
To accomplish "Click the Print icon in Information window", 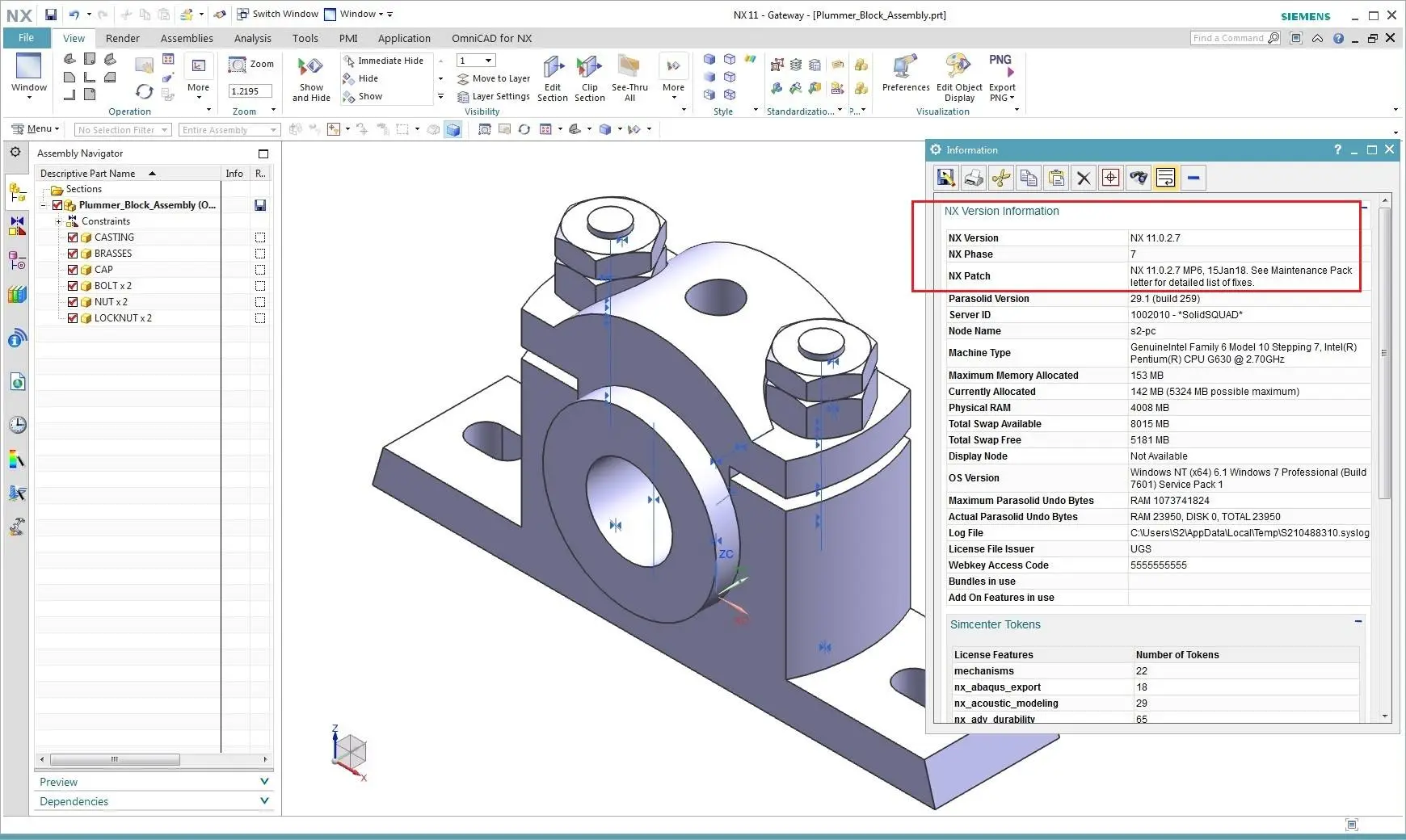I will pos(974,178).
